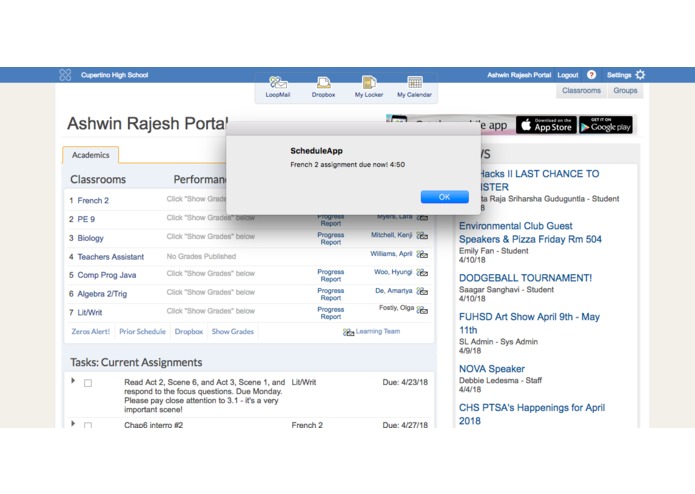
Task: Open NOVA Speaker news item
Action: pyautogui.click(x=492, y=369)
